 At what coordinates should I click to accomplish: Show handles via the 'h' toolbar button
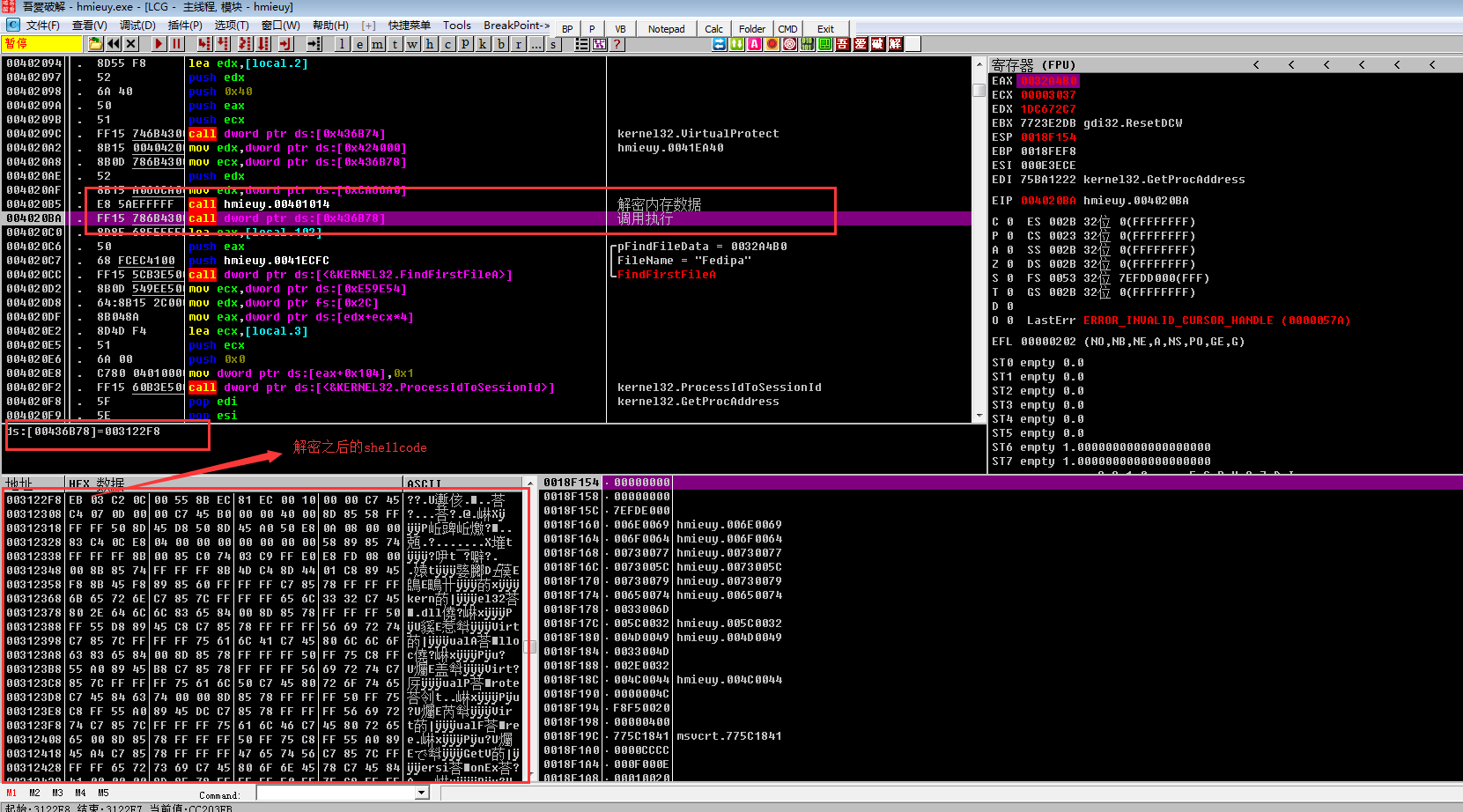point(430,44)
